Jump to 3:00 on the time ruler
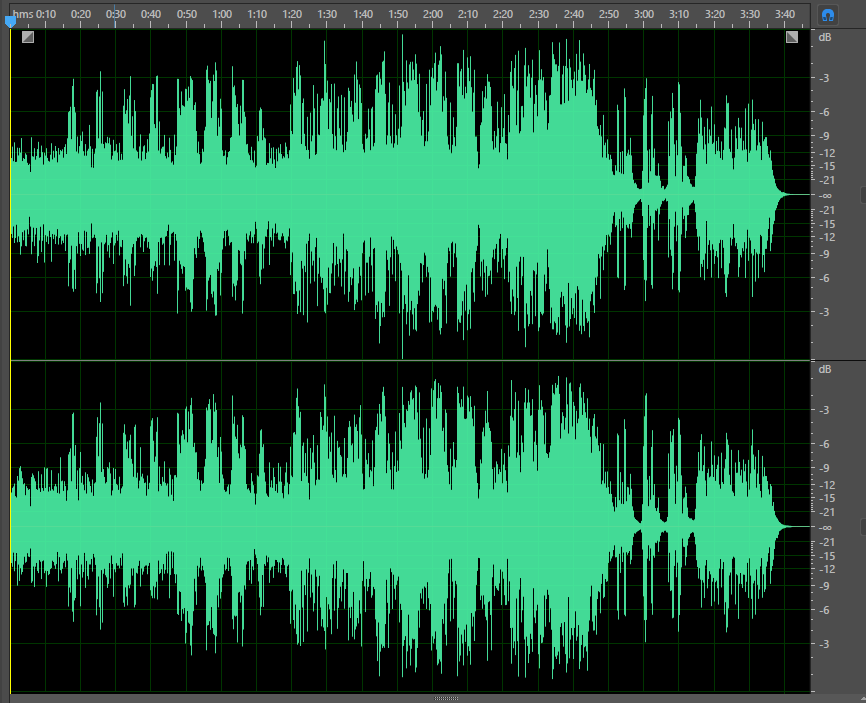866x703 pixels. pyautogui.click(x=643, y=14)
